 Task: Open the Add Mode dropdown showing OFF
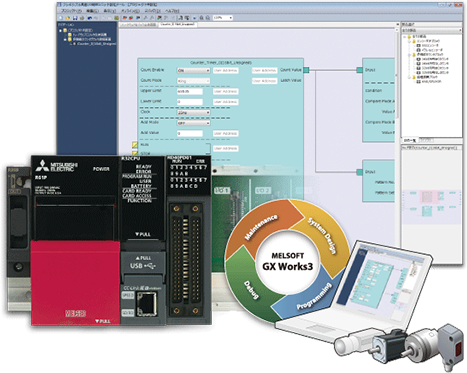point(193,123)
